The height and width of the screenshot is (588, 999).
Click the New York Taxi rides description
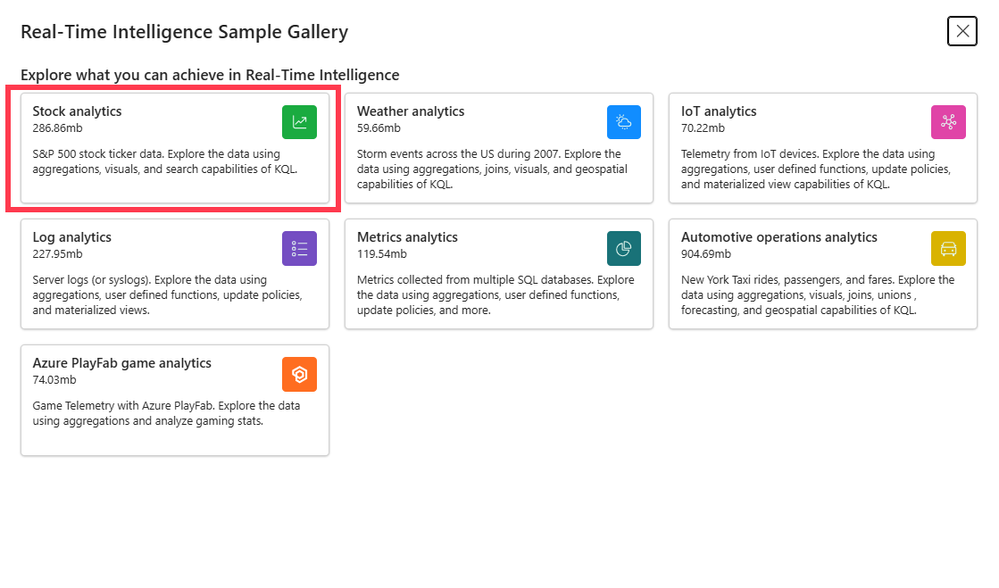[x=817, y=295]
